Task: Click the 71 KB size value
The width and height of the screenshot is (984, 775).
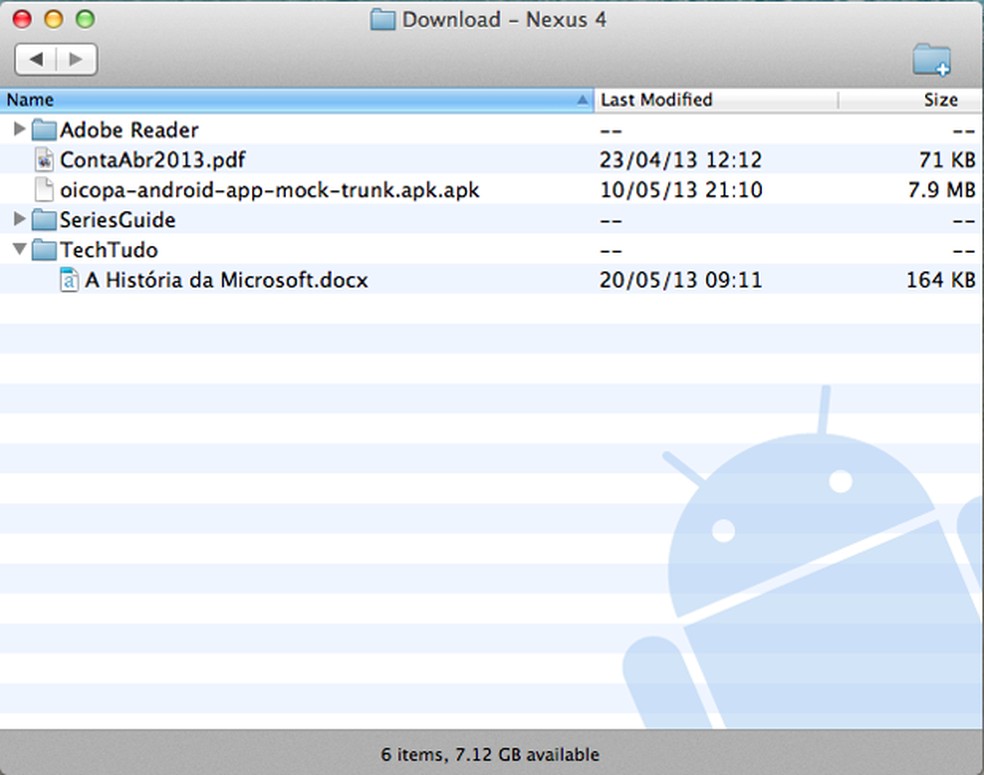Action: (947, 160)
